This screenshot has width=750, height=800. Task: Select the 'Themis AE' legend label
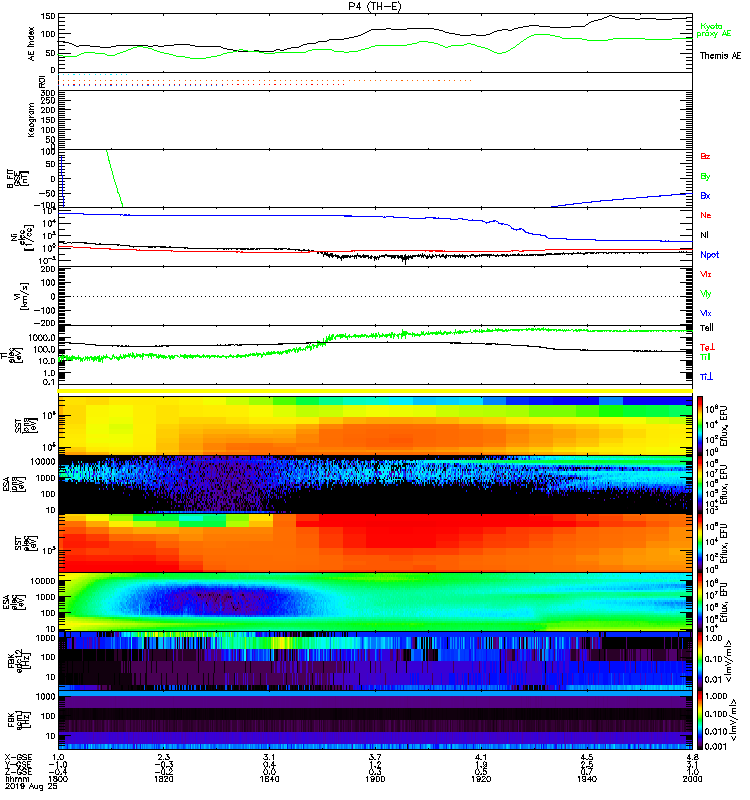click(x=720, y=56)
